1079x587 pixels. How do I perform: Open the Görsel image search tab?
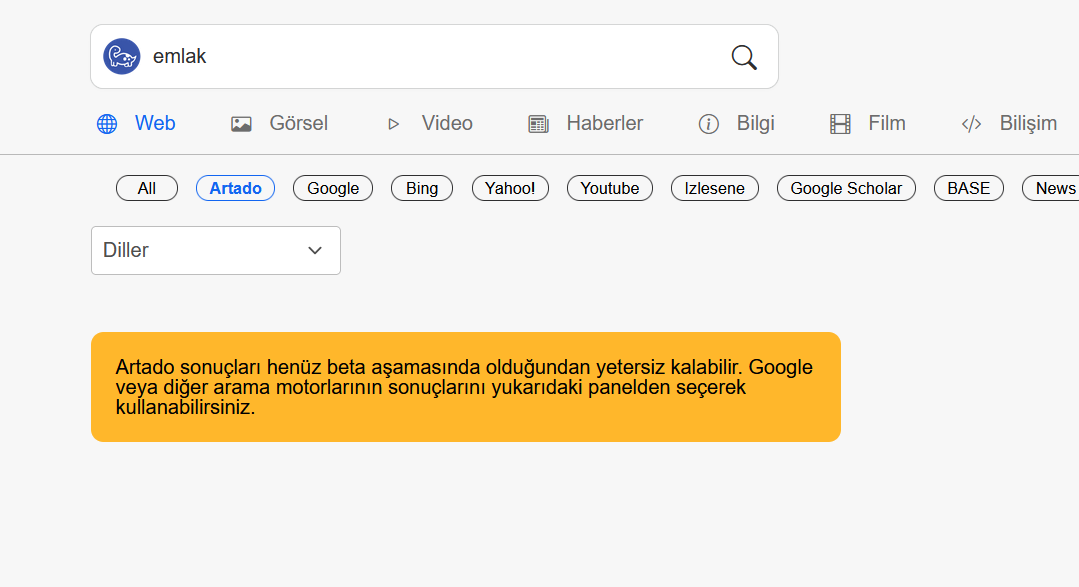(299, 123)
